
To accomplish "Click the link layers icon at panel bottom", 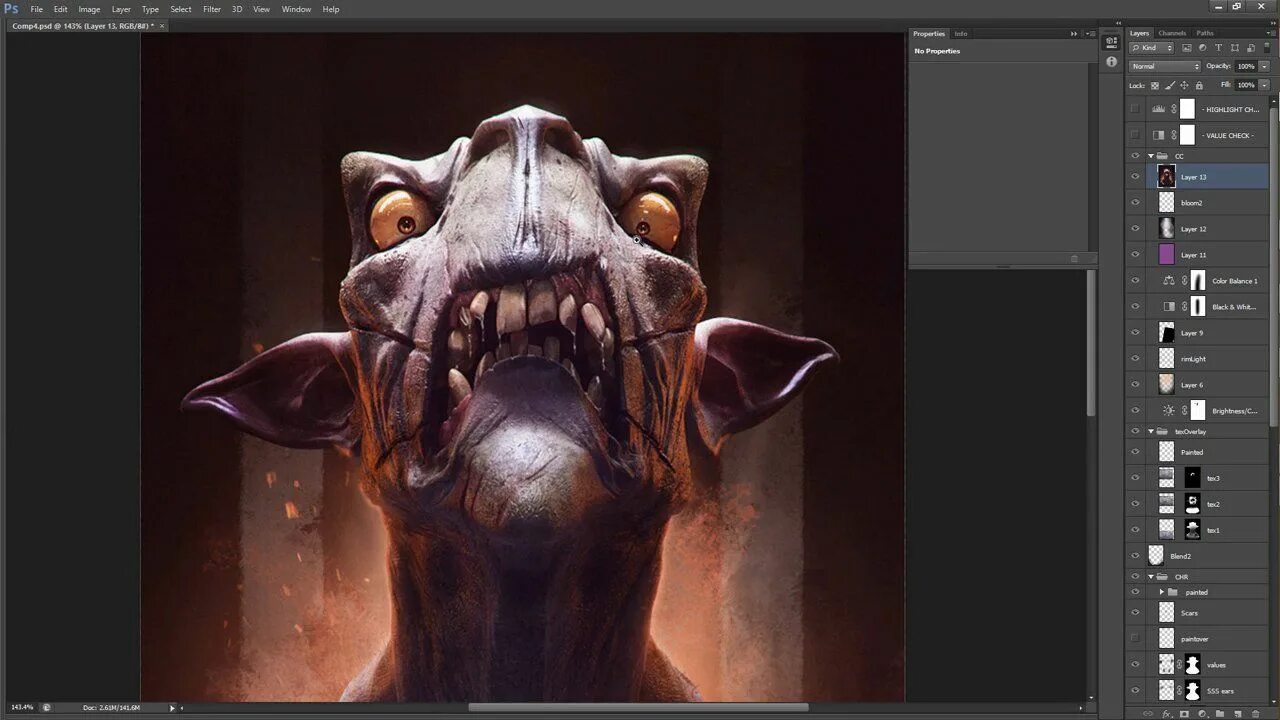I will click(1148, 714).
